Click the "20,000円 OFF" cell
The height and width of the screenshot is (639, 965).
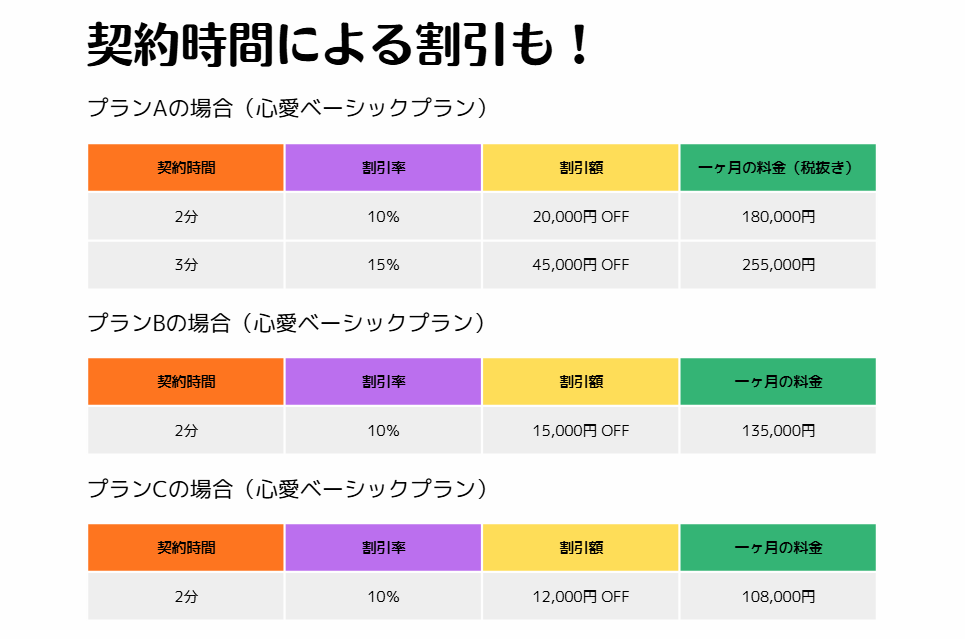(581, 216)
